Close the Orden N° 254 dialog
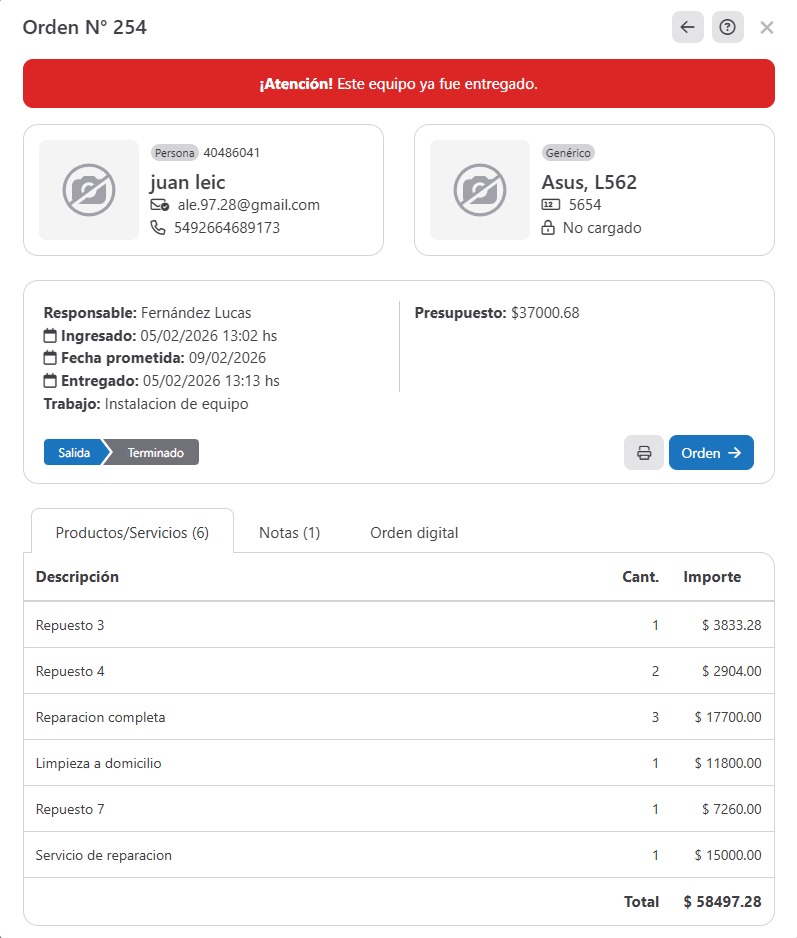797x938 pixels. tap(767, 27)
